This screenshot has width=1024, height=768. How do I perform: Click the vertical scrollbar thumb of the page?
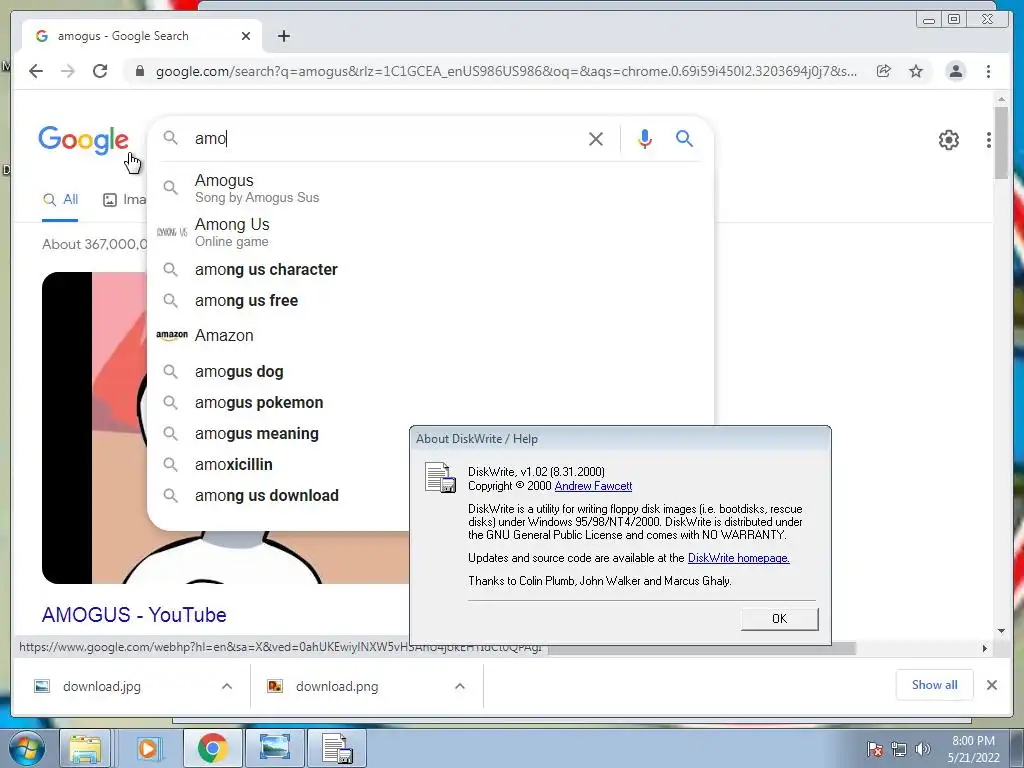click(1001, 142)
